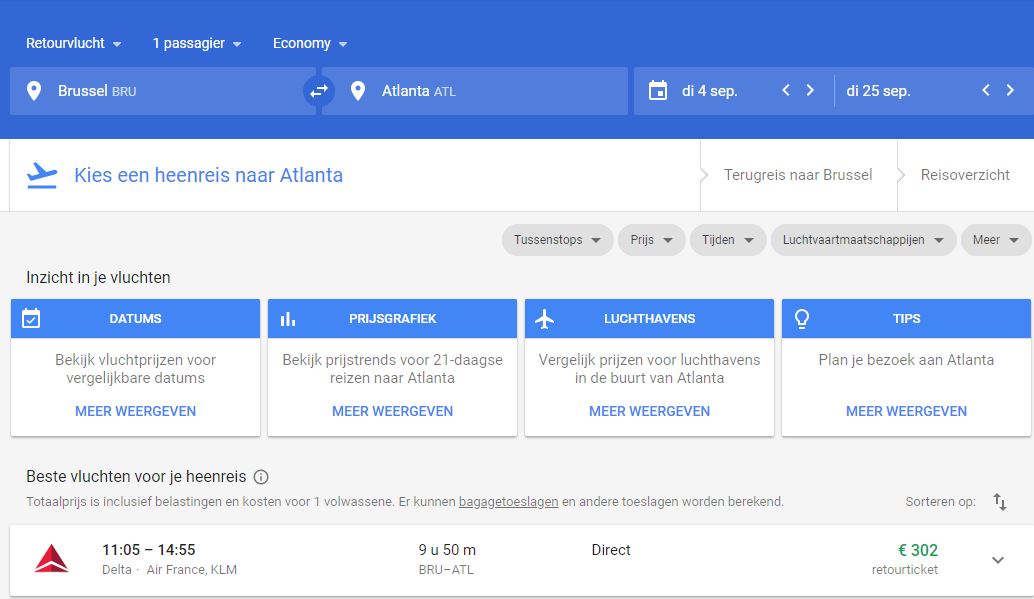
Task: Click Delta · Air France, KLM text
Action: (x=169, y=570)
